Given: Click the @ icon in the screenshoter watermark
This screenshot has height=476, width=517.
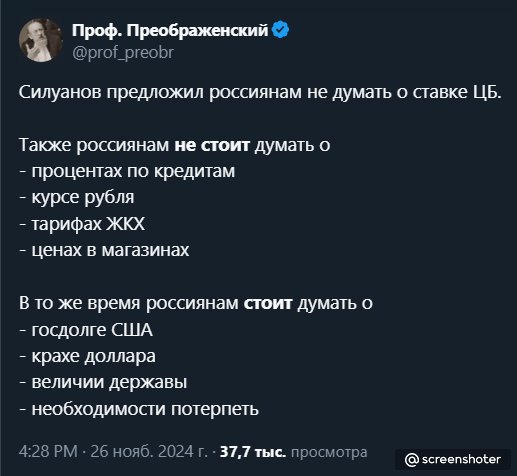Looking at the screenshot, I should tap(412, 460).
